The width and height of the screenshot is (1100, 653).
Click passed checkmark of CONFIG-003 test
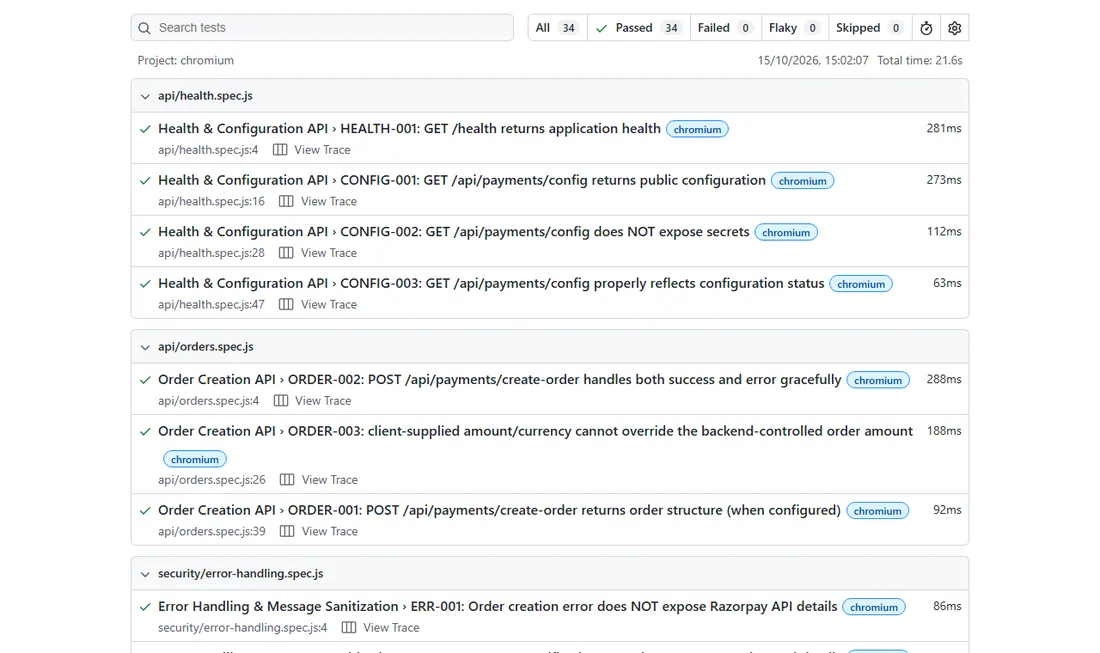point(145,284)
